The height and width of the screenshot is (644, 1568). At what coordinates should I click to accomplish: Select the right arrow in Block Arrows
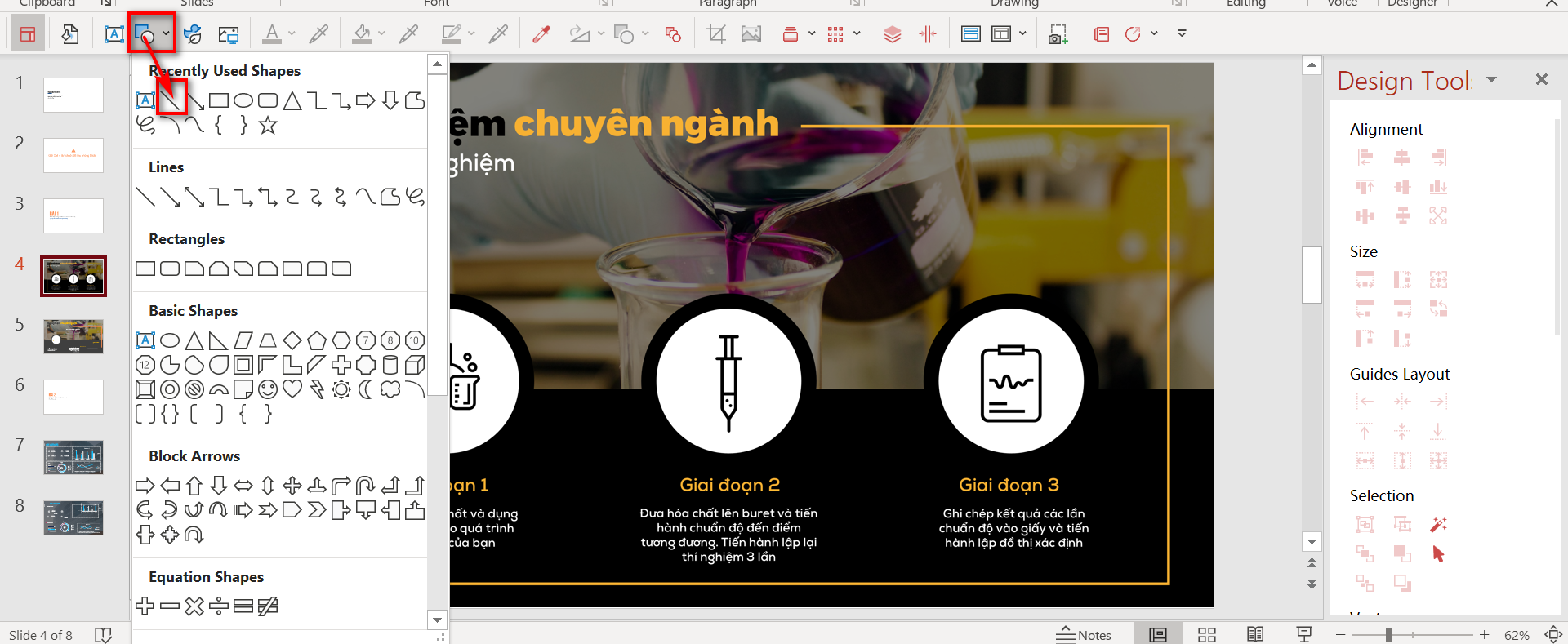(x=145, y=486)
